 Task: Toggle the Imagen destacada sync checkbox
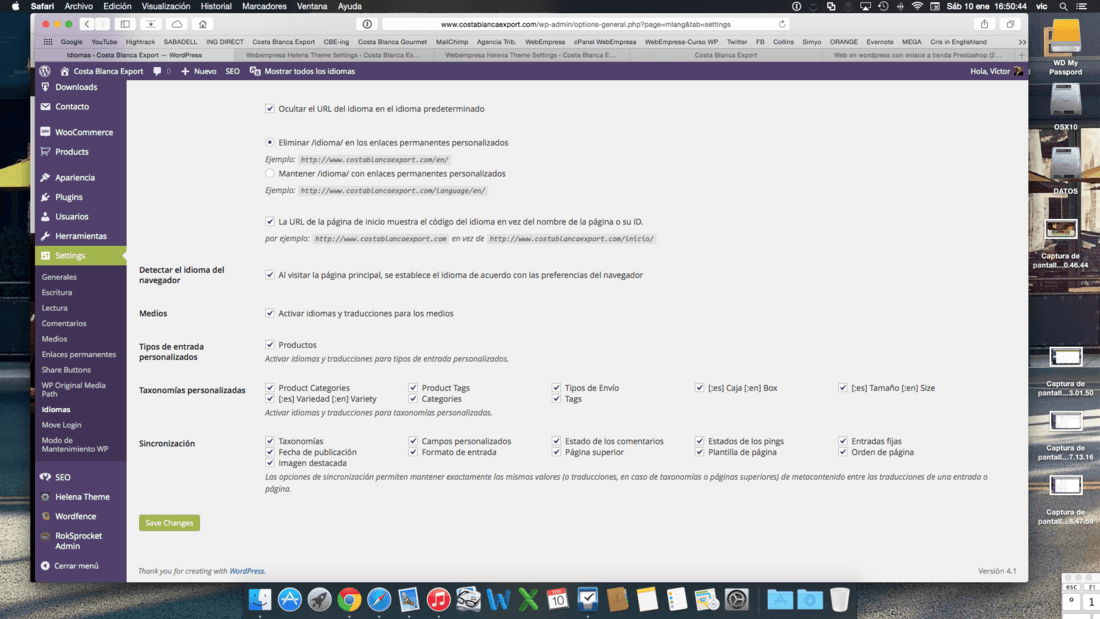(269, 463)
